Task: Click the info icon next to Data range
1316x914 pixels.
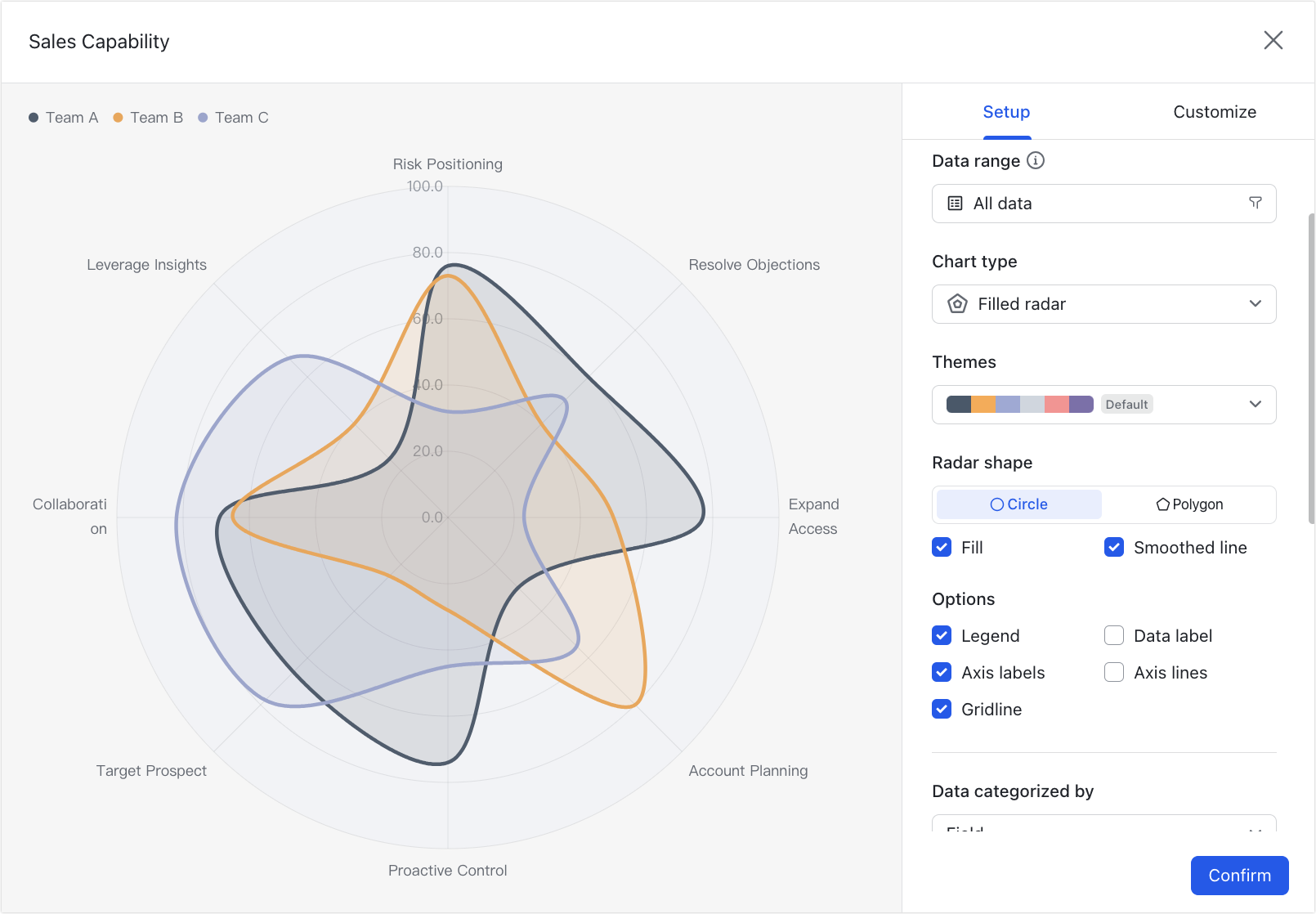Action: click(1036, 161)
